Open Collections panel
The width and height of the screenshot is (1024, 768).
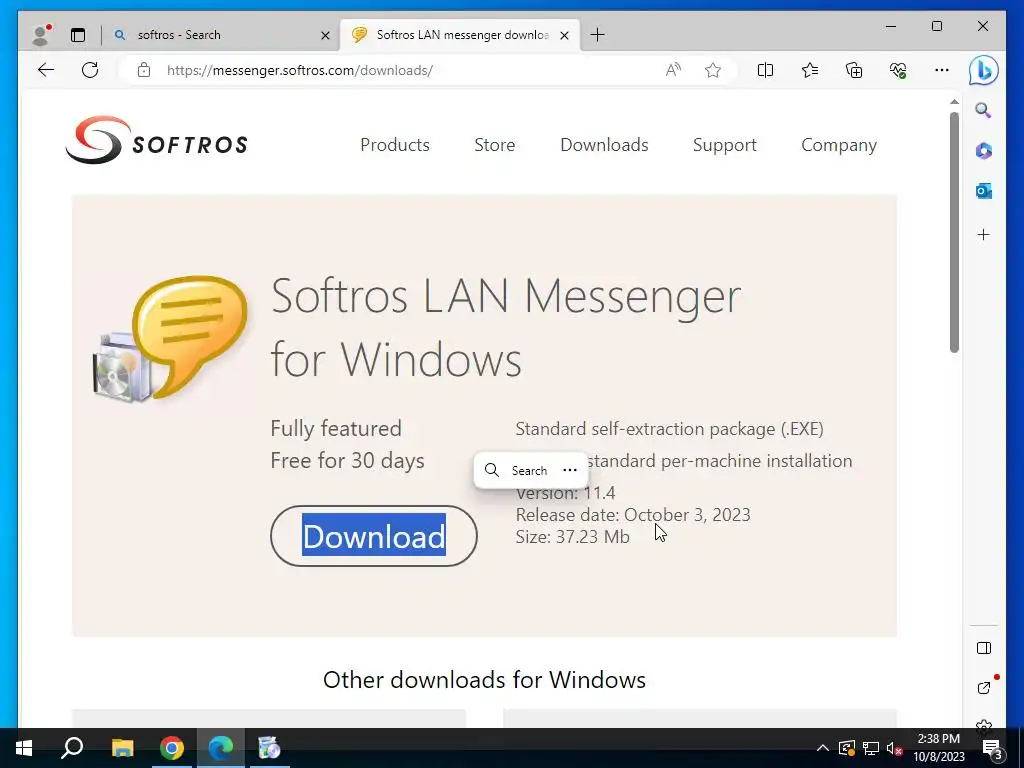click(854, 70)
